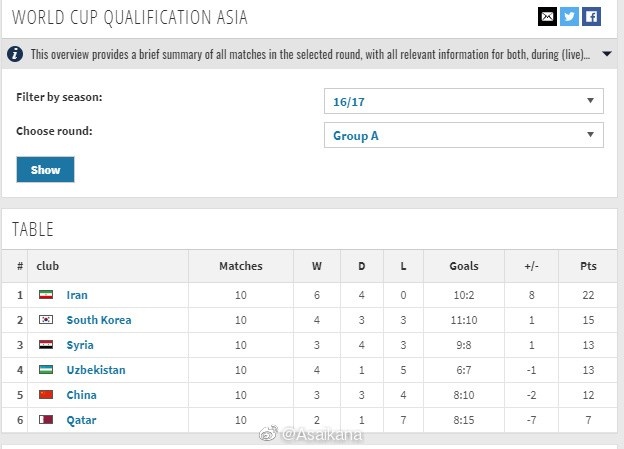The image size is (624, 449).
Task: Open the round dropdown showing Group A
Action: 464,135
